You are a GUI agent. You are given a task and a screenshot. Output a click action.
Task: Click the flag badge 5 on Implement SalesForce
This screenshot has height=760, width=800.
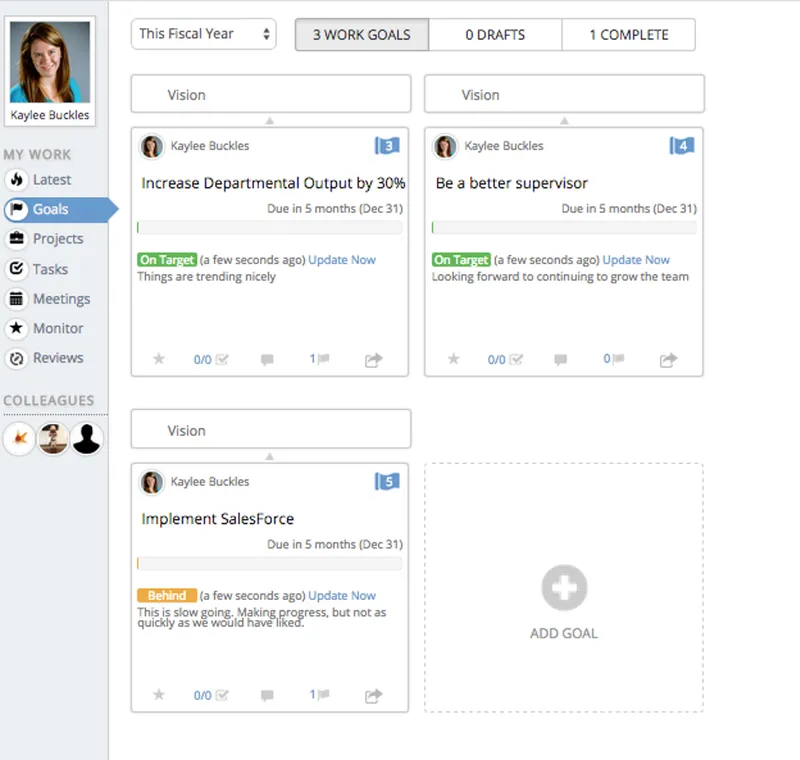pos(387,481)
